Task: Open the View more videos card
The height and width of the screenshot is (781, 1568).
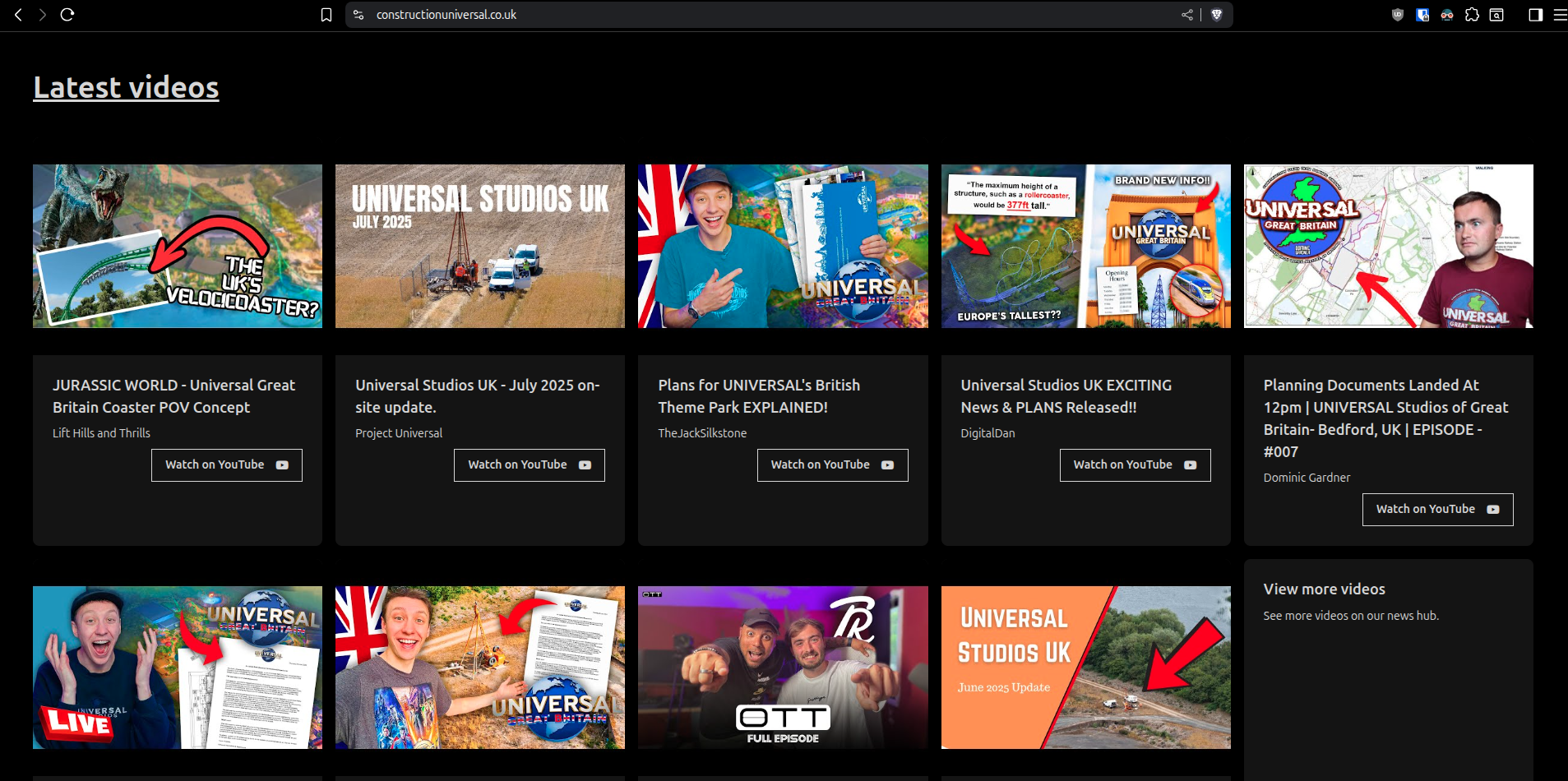Action: coord(1389,670)
